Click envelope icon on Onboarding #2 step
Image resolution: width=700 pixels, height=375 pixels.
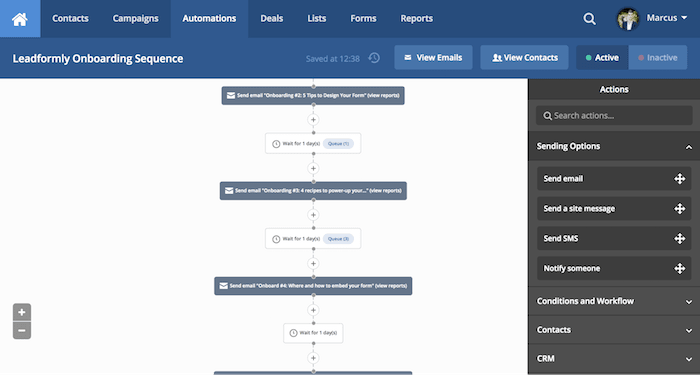(231, 96)
